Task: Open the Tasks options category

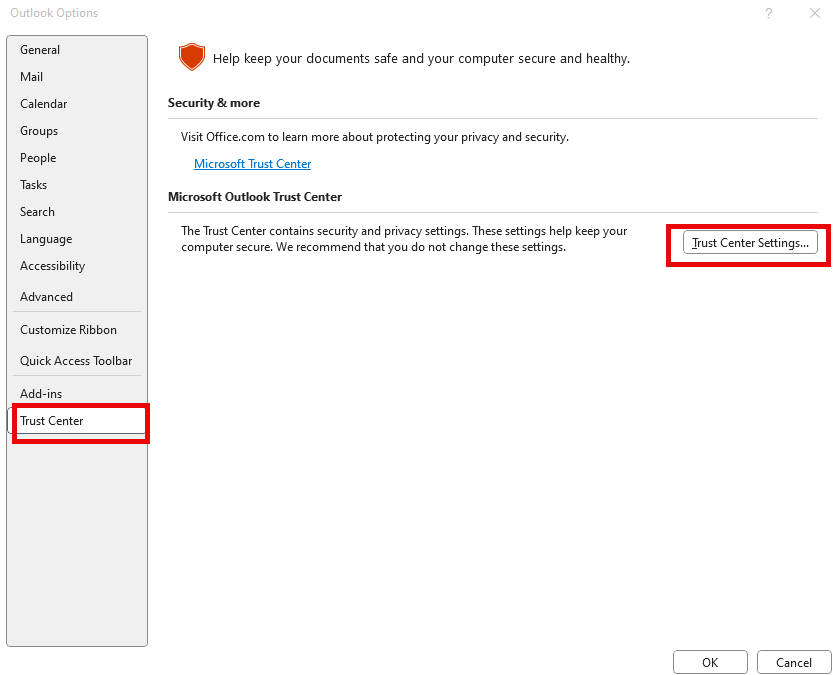Action: pos(77,185)
